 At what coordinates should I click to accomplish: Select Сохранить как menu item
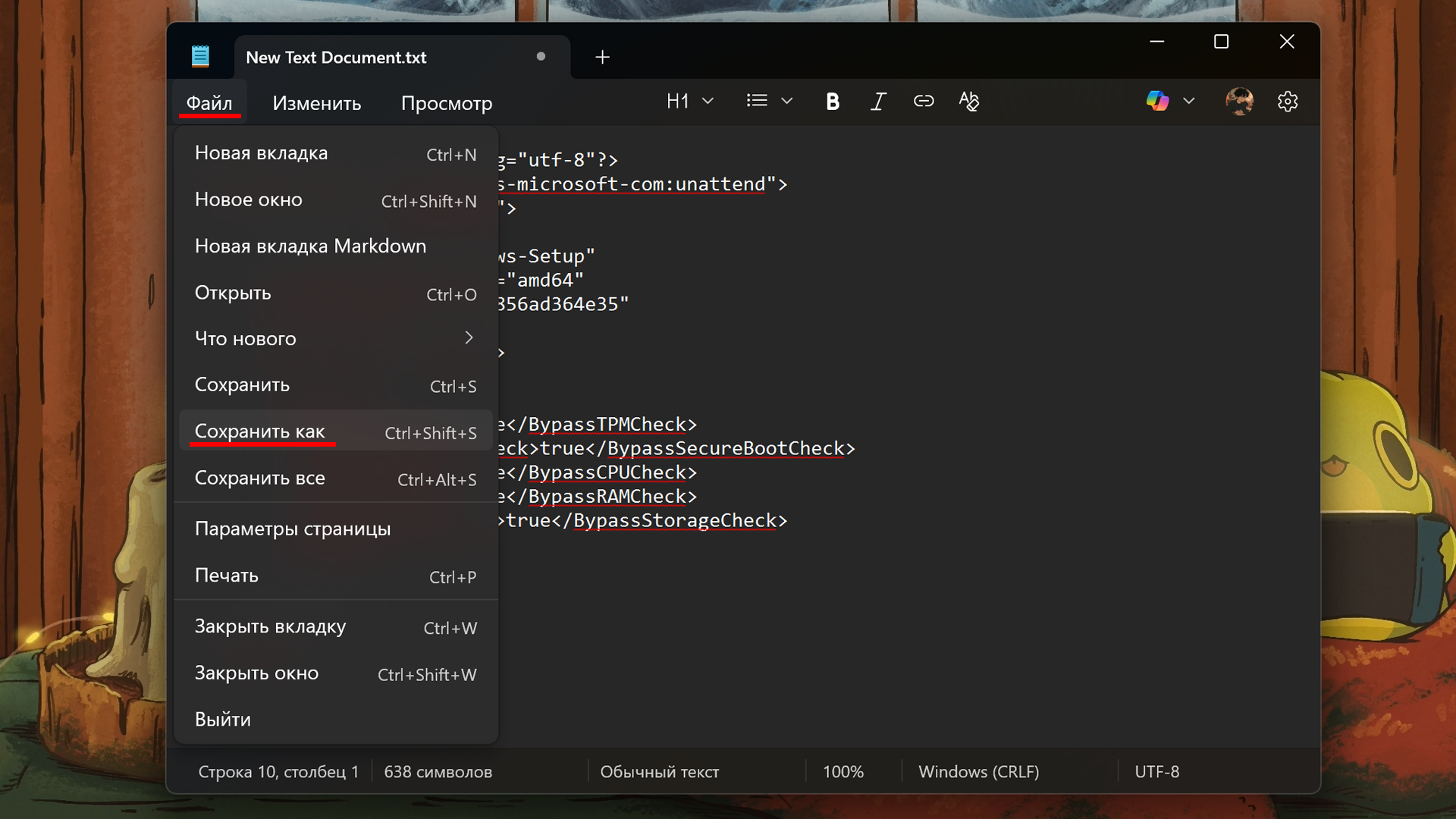tap(335, 431)
